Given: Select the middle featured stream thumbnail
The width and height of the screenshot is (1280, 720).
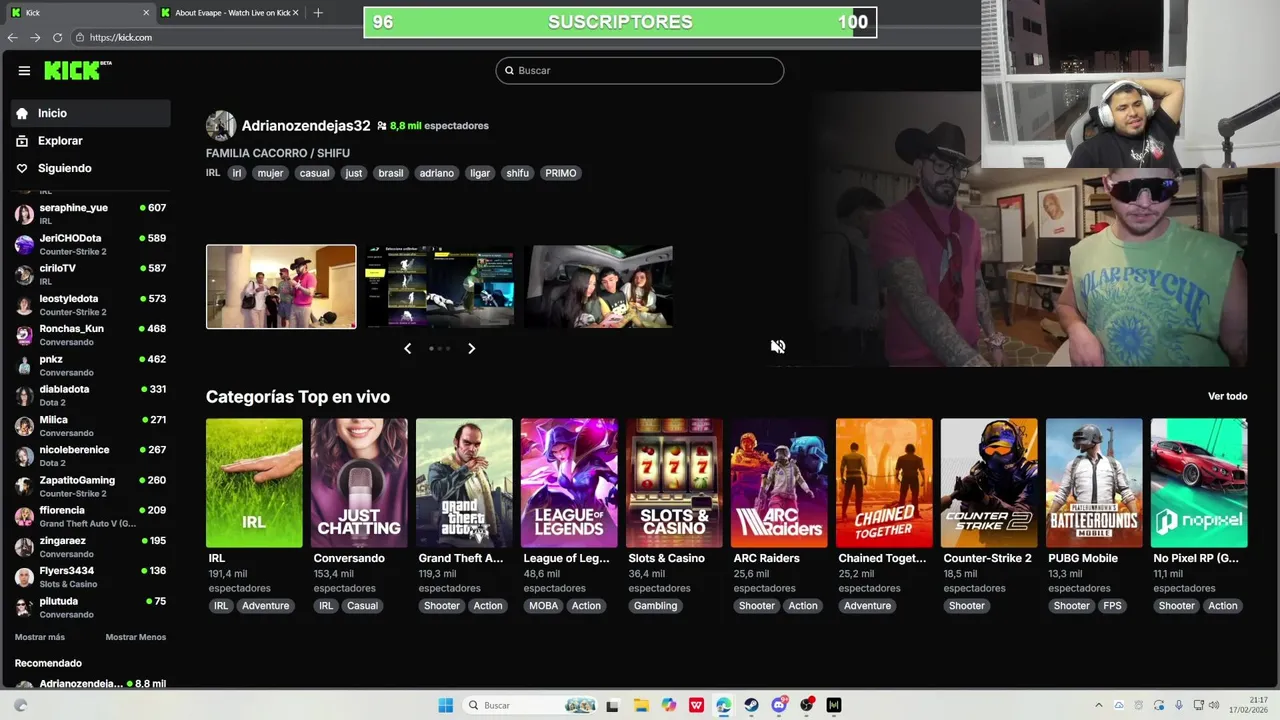Looking at the screenshot, I should pos(440,286).
